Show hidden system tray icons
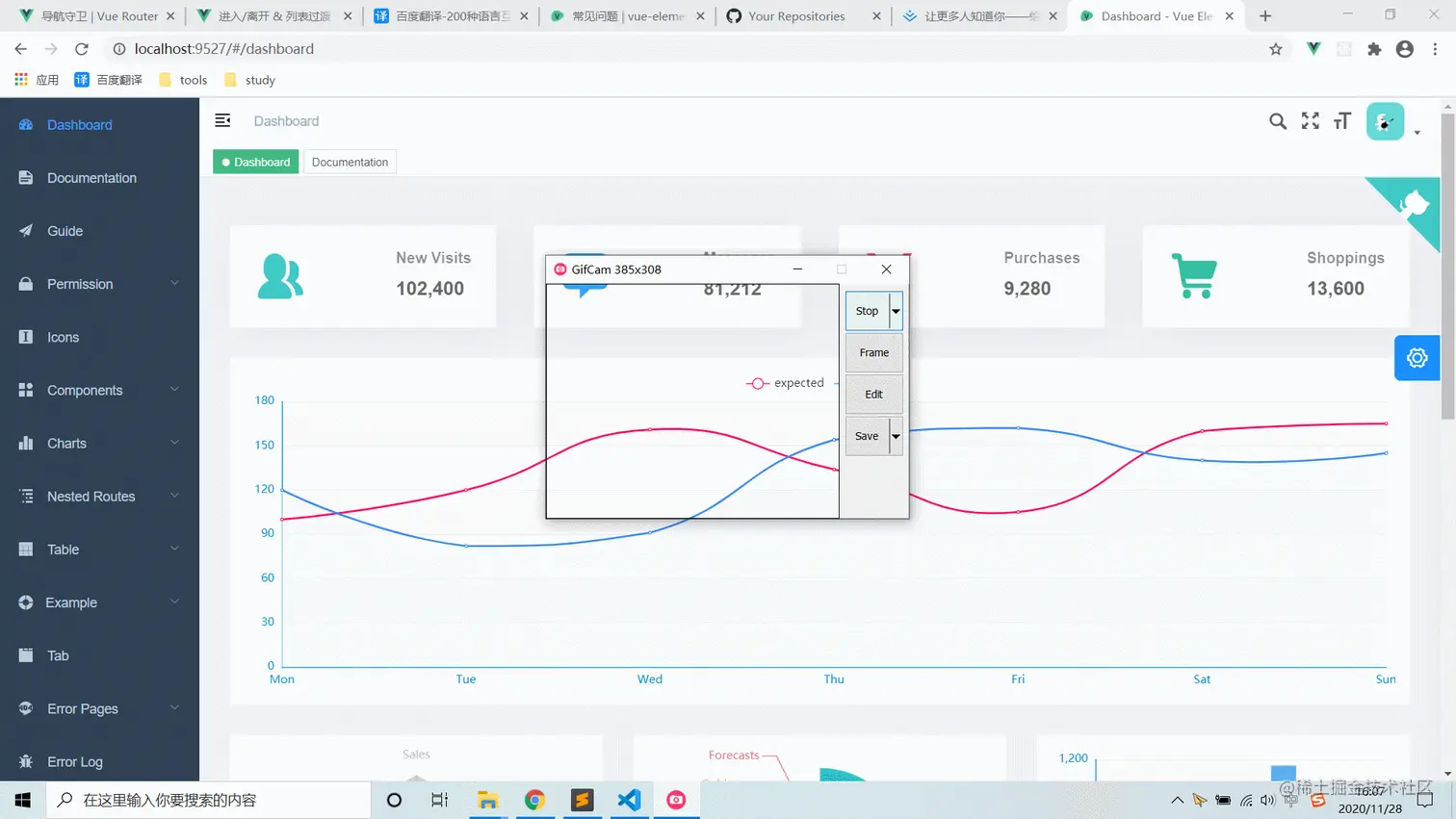Viewport: 1456px width, 819px height. pyautogui.click(x=1177, y=800)
